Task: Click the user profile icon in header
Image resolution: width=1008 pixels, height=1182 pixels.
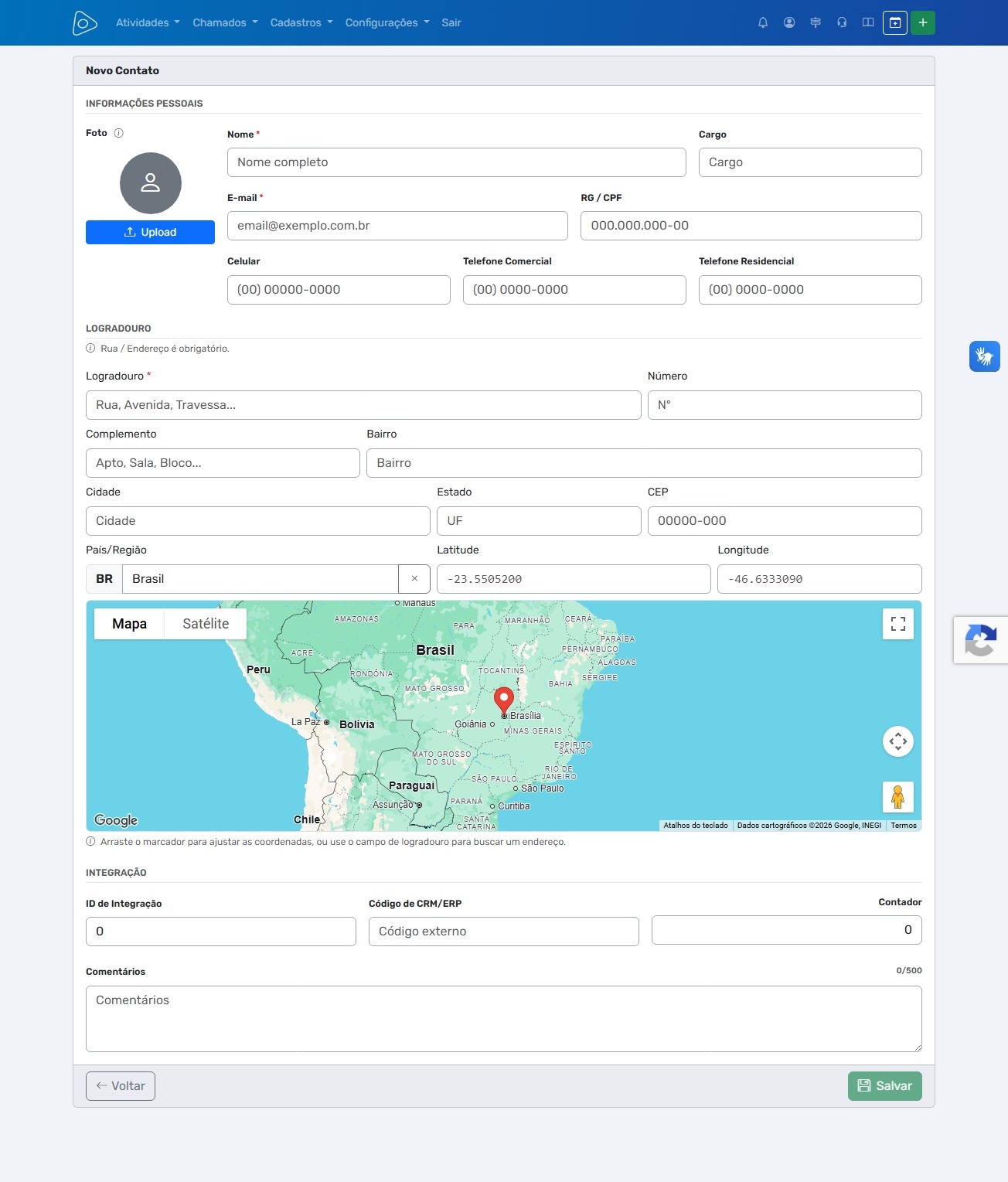Action: [789, 23]
